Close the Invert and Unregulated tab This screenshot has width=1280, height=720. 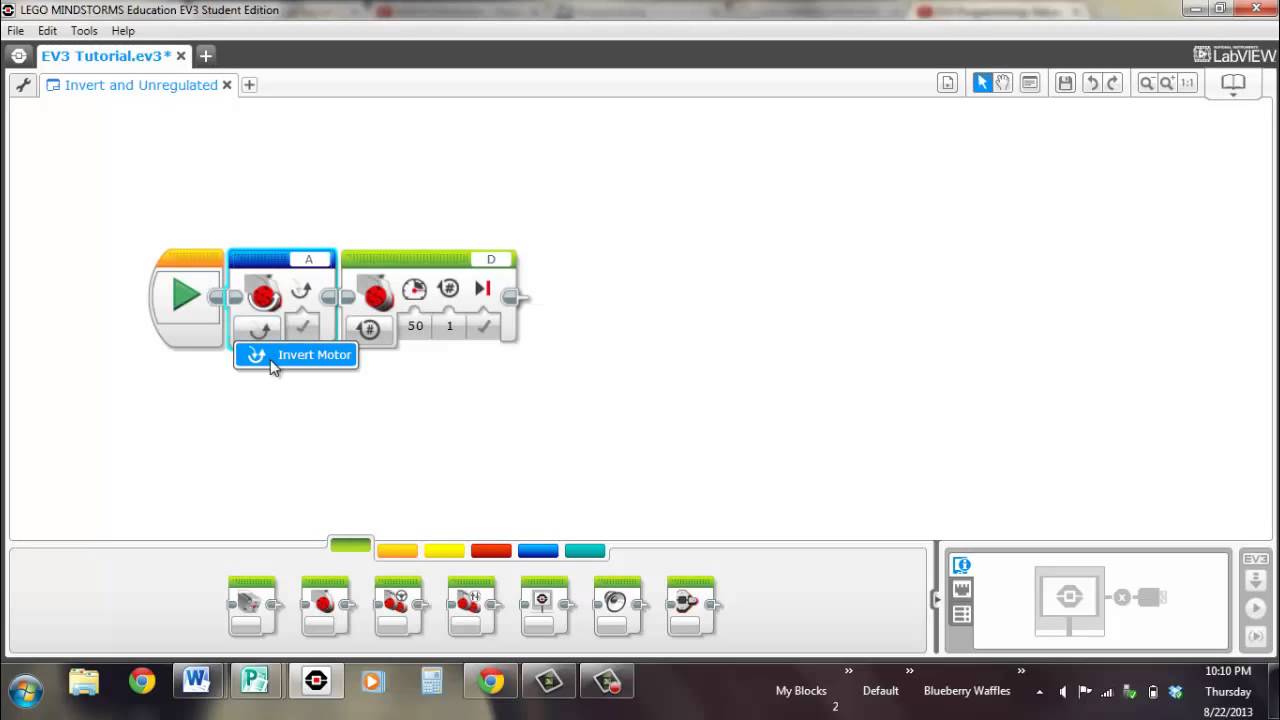click(x=227, y=85)
